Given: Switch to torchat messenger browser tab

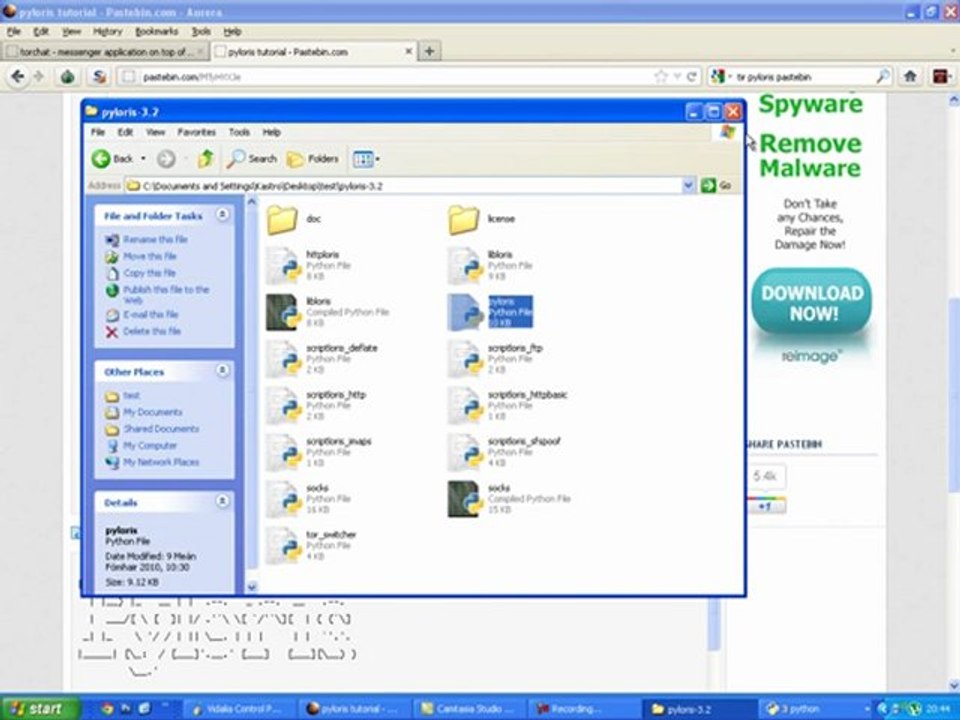Looking at the screenshot, I should (x=105, y=52).
